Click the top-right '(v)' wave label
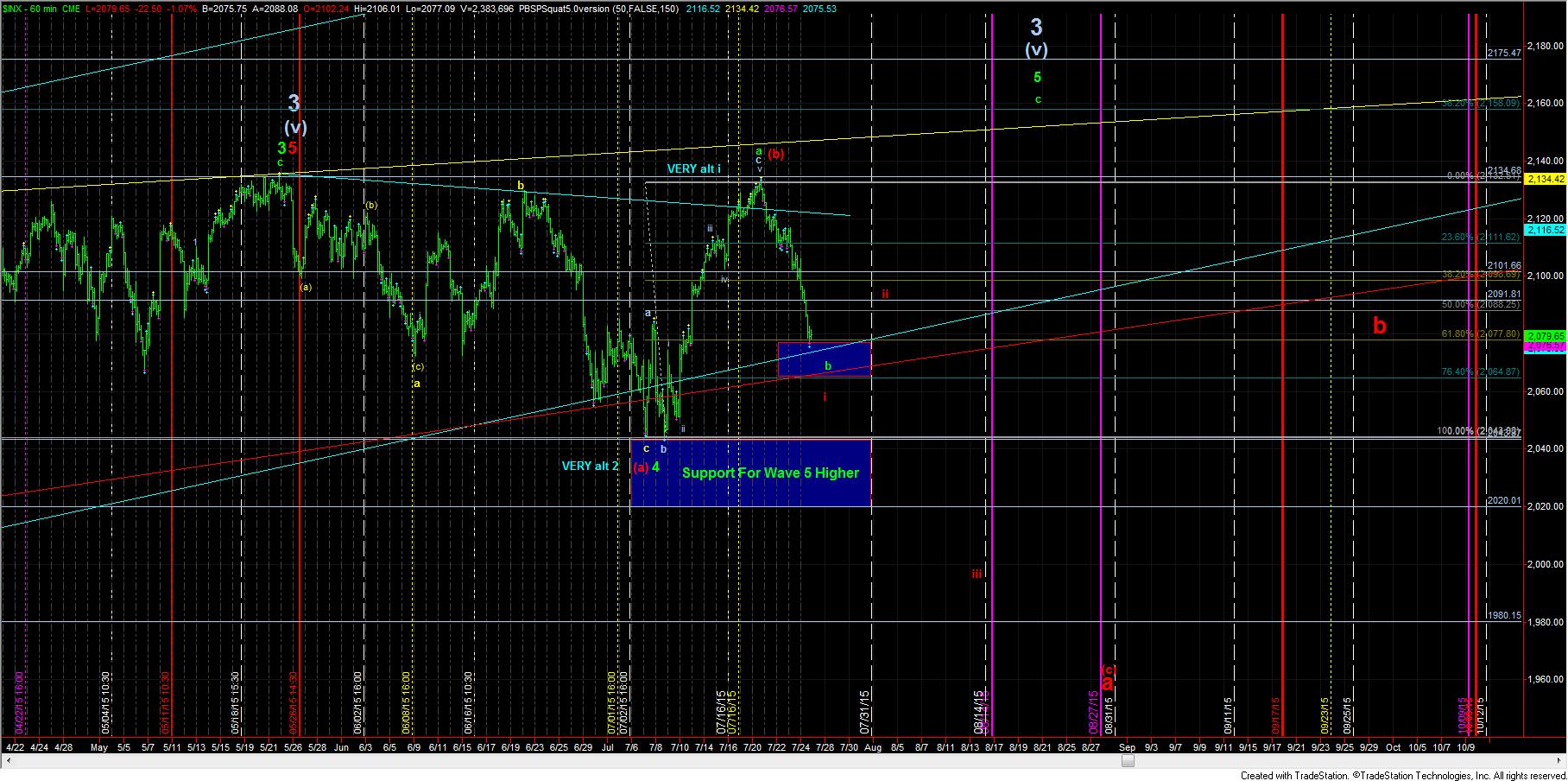 coord(1037,50)
